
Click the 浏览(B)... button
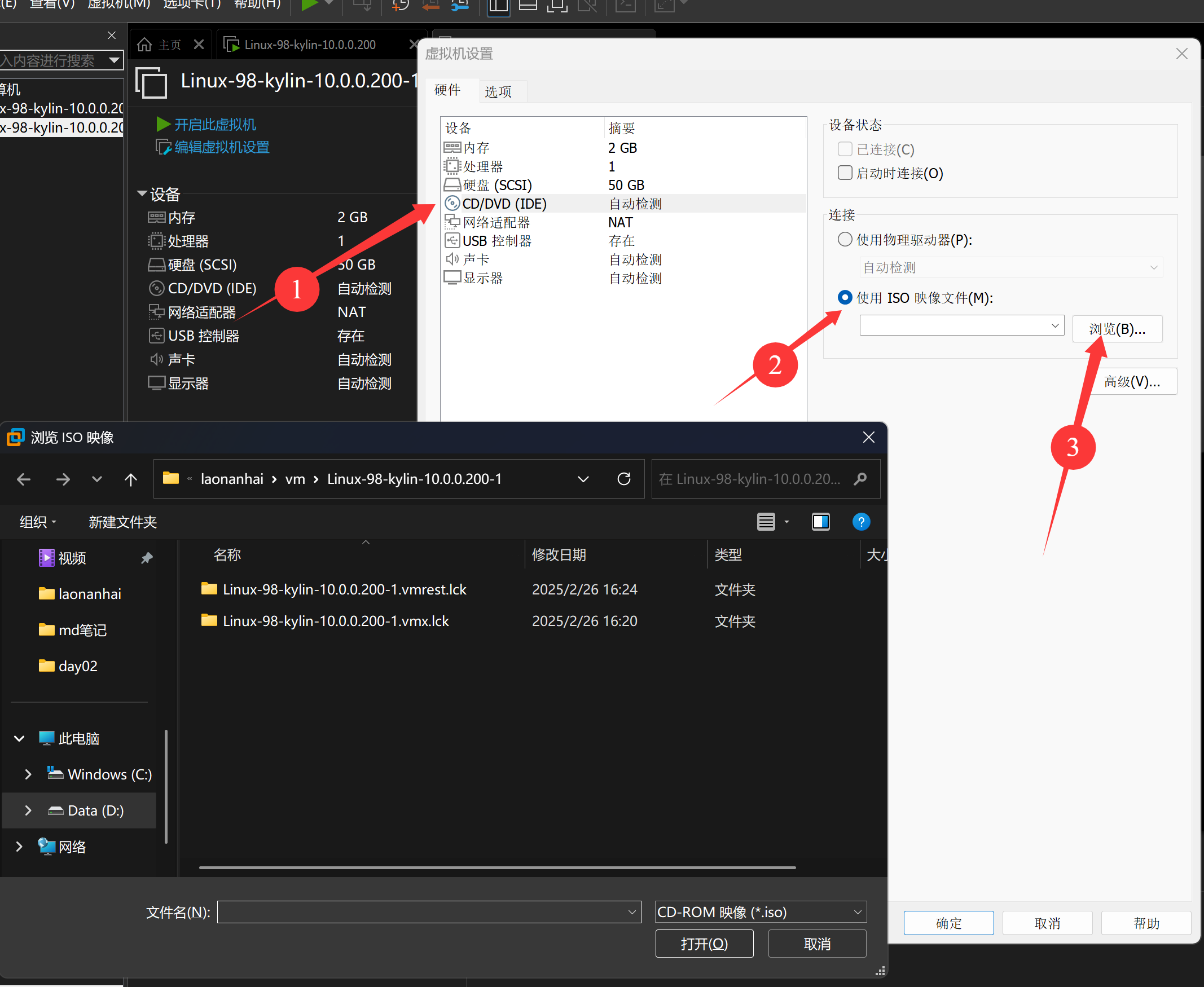(x=1117, y=329)
